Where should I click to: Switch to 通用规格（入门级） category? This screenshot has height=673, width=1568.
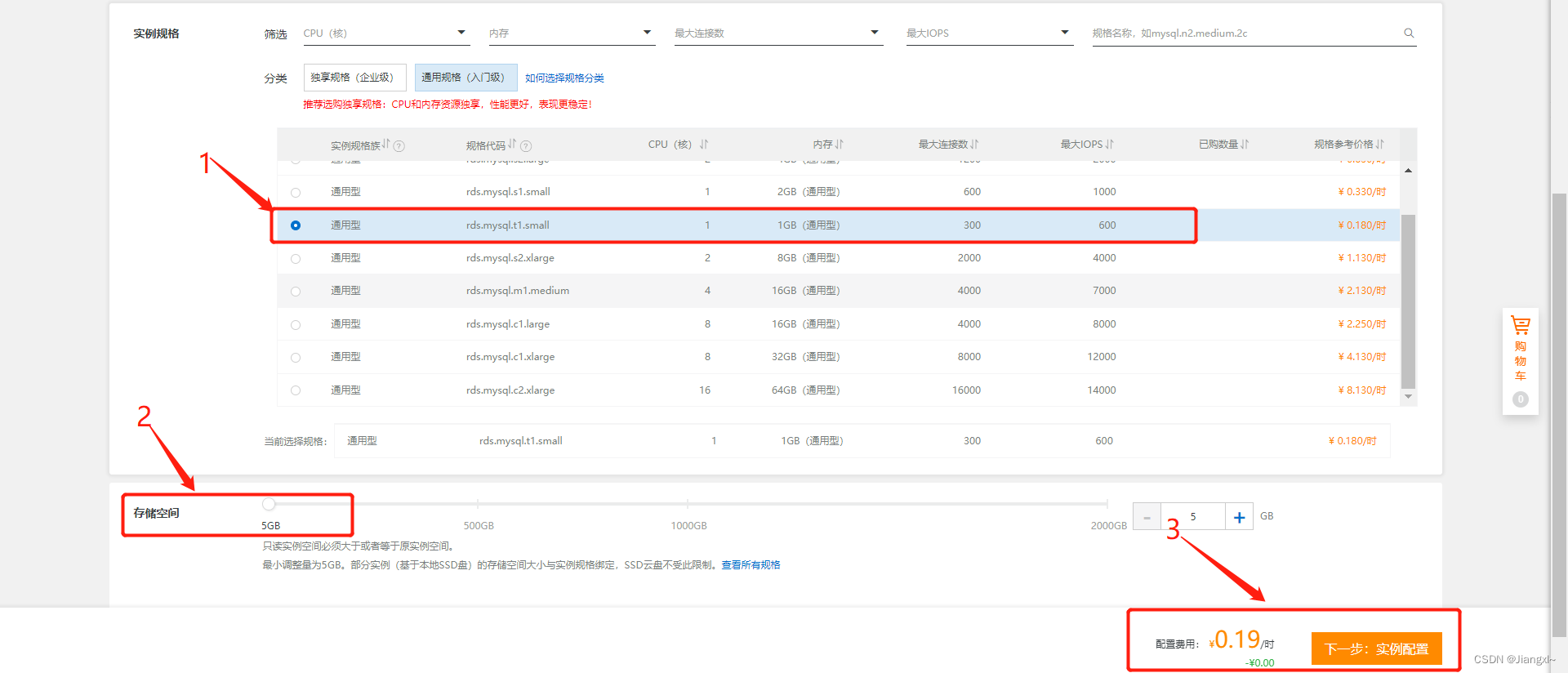465,78
